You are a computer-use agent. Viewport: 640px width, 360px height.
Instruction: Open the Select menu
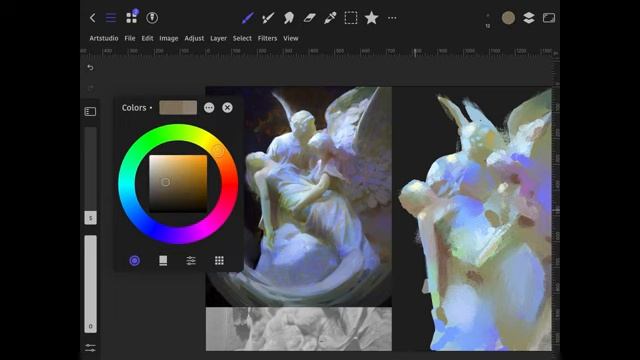click(x=242, y=38)
